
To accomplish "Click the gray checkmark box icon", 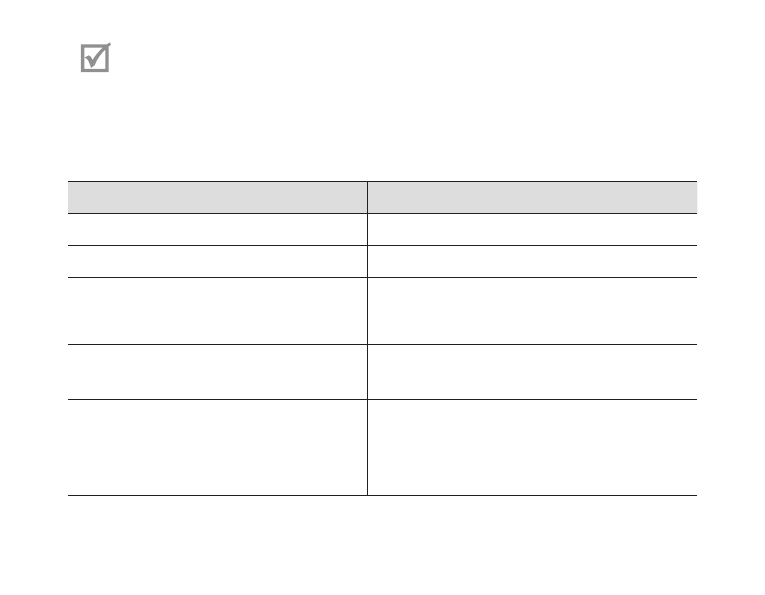I will 95,58.
